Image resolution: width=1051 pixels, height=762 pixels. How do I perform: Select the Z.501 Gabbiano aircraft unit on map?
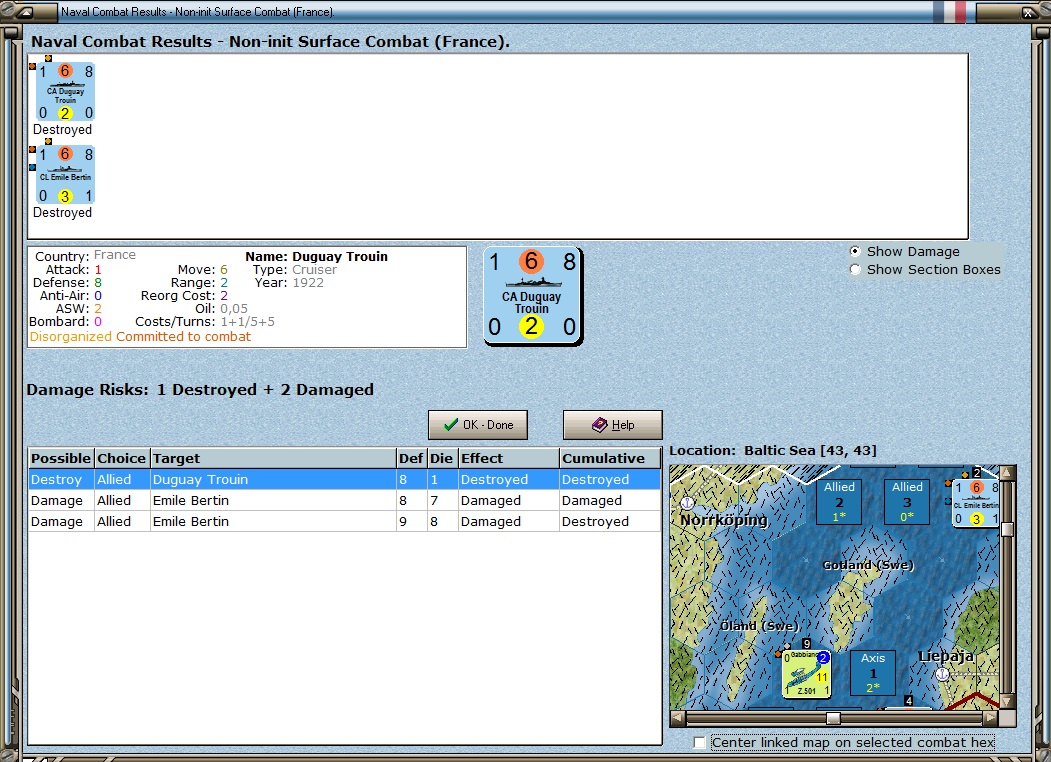click(806, 673)
